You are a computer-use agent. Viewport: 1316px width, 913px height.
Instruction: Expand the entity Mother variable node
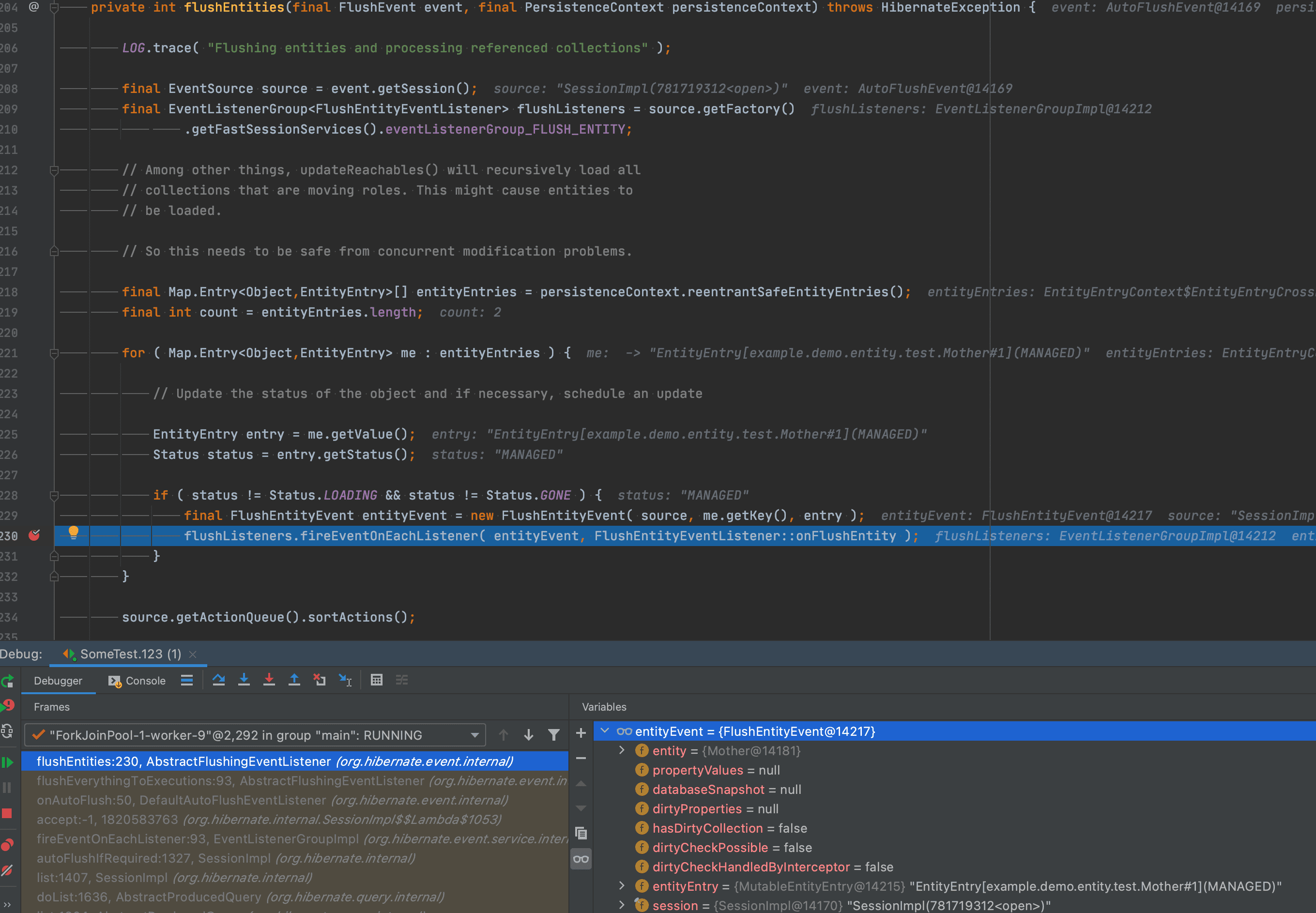coord(622,750)
